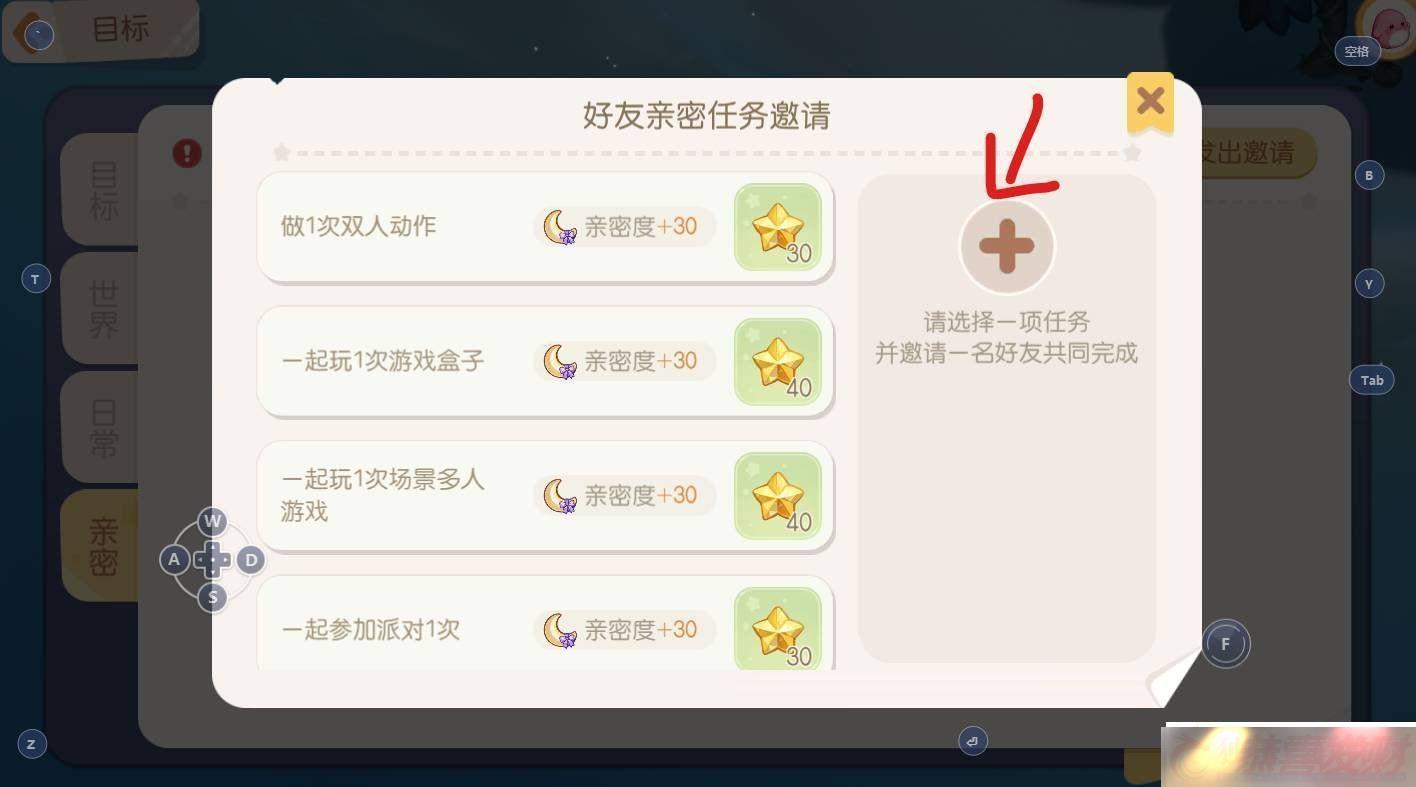The image size is (1416, 787).
Task: Click the red exclamation alert icon
Action: pos(187,153)
